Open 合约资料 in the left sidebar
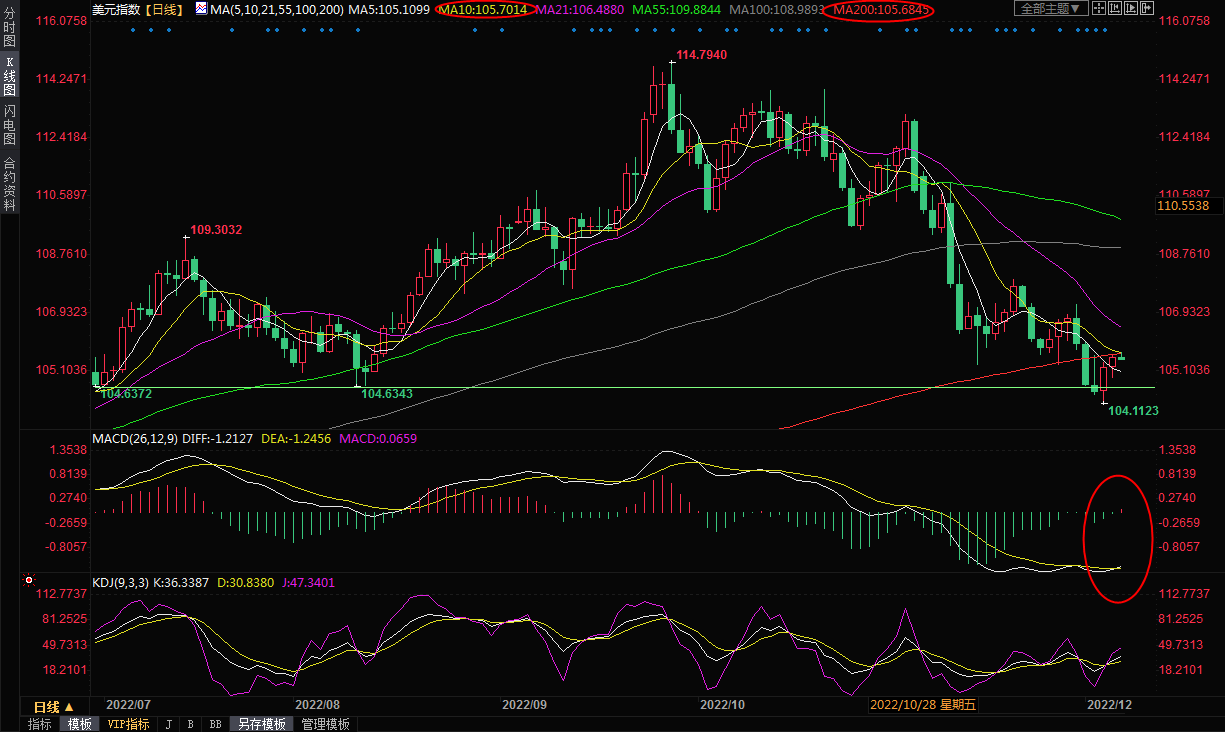This screenshot has height=732, width=1225. pyautogui.click(x=9, y=183)
